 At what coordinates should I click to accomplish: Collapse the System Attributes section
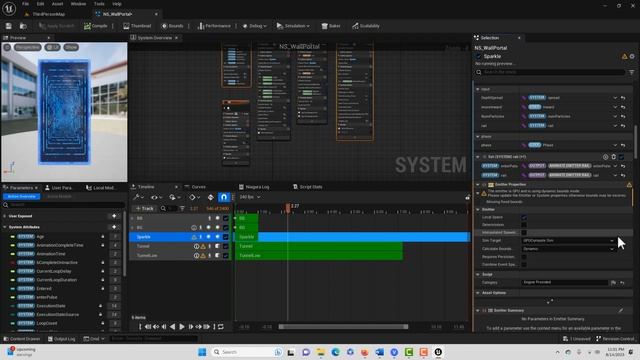click(x=5, y=227)
